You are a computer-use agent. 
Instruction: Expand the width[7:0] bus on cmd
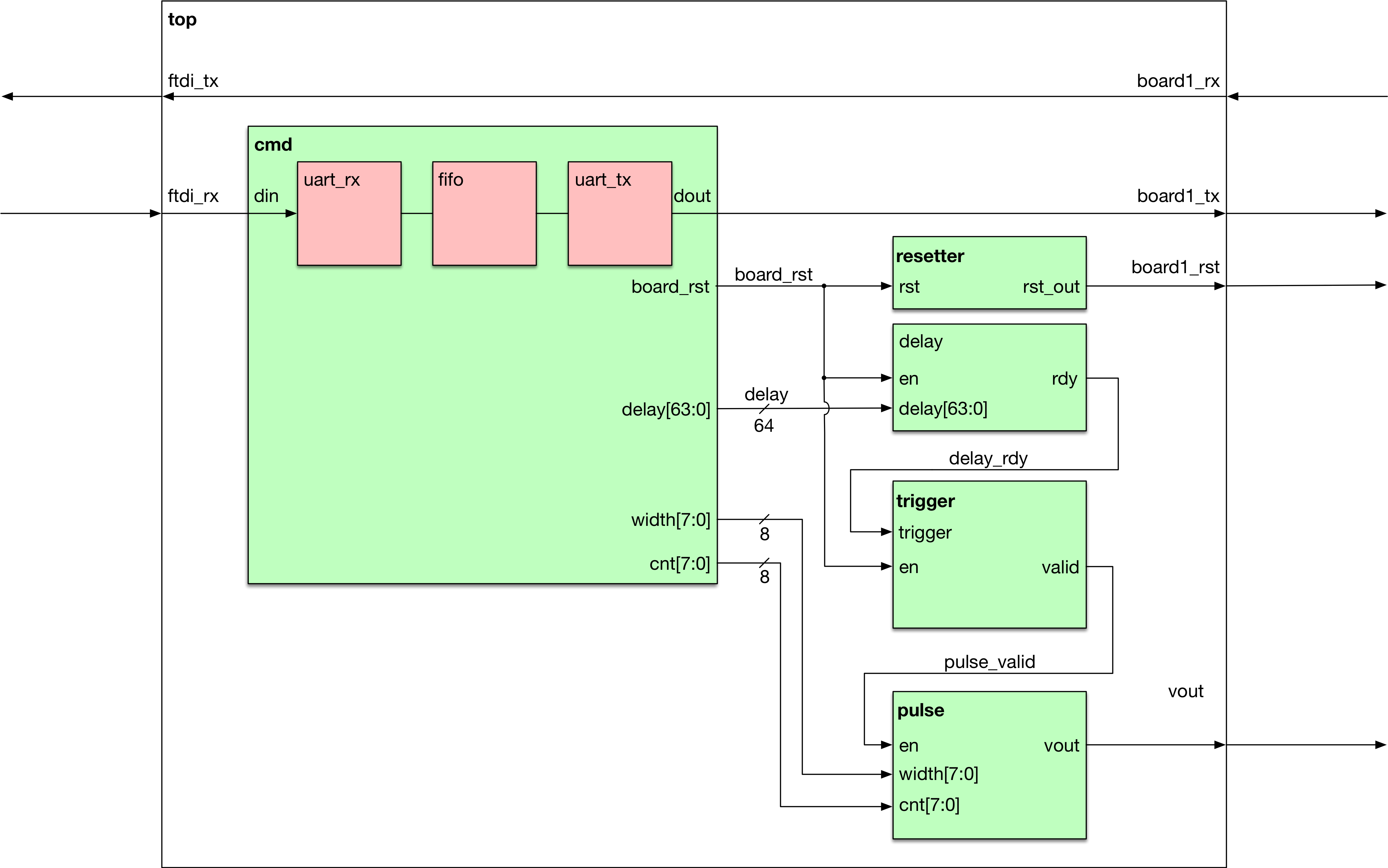672,520
